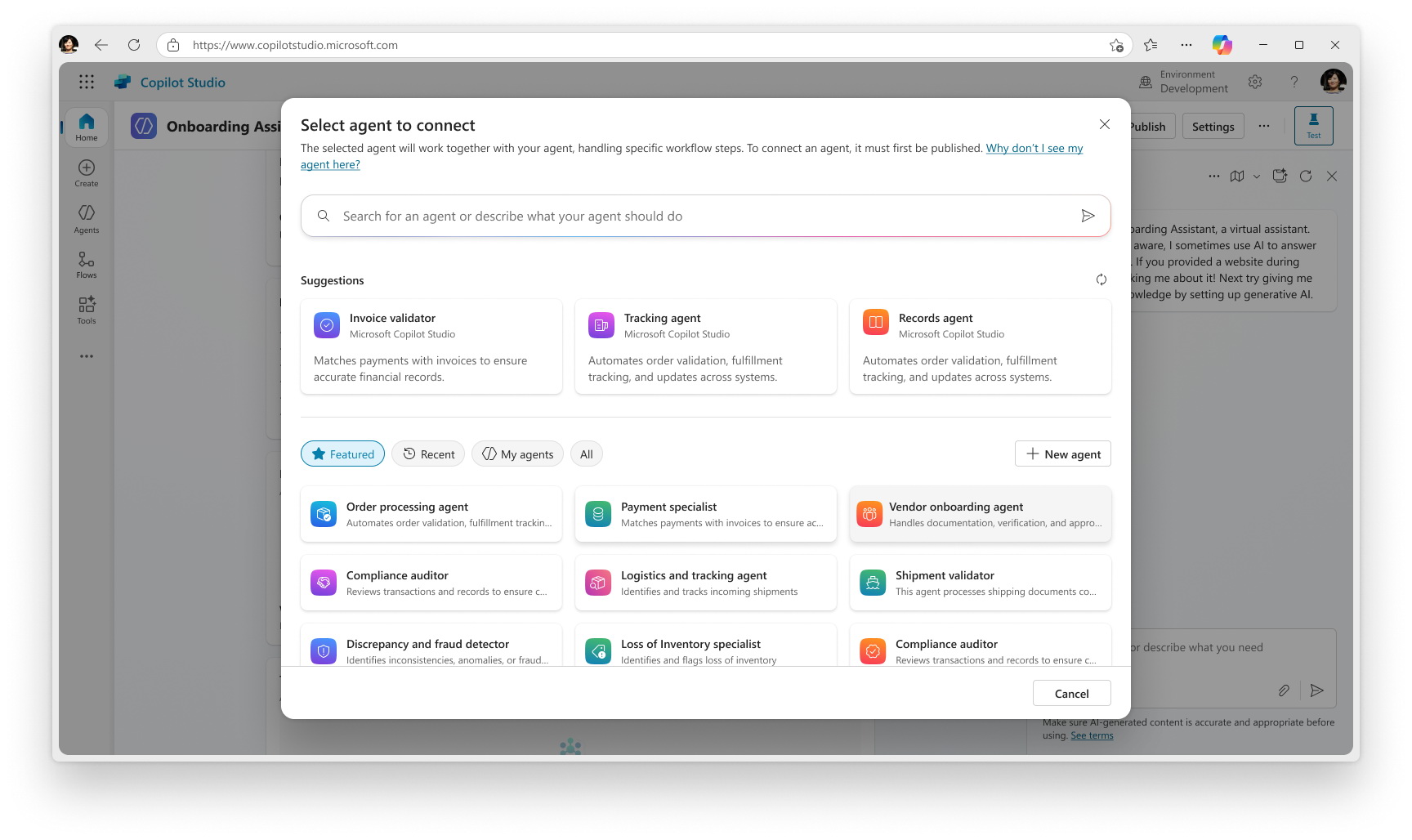The height and width of the screenshot is (840, 1412).
Task: Open Copilot Studio settings gear
Action: [x=1255, y=82]
